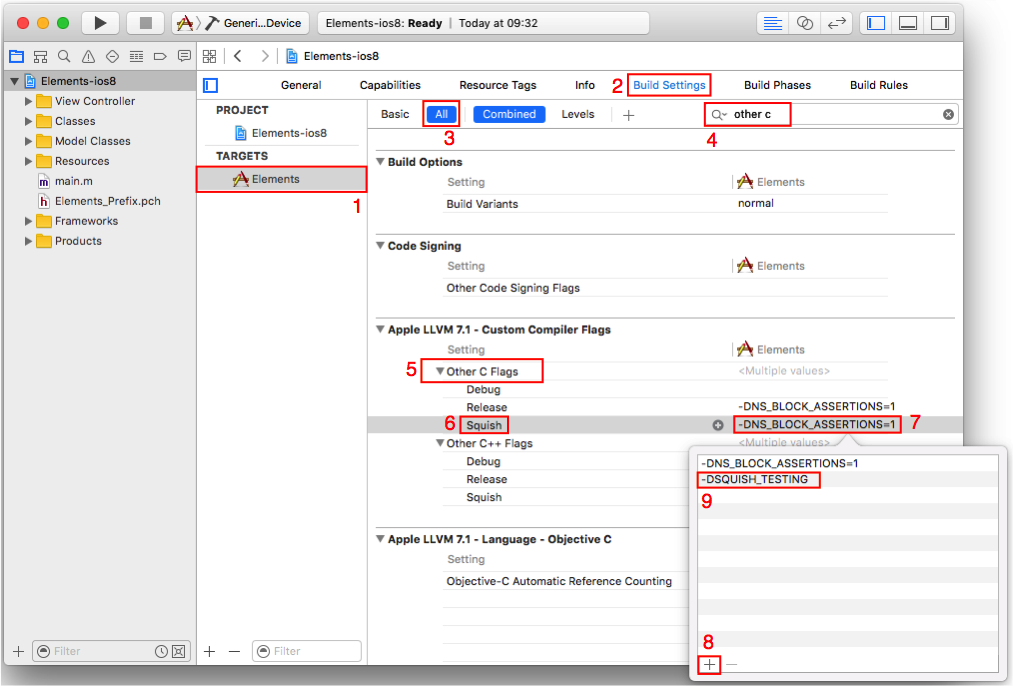The image size is (1013, 686).
Task: Open the Version editor arrows icon
Action: (x=837, y=22)
